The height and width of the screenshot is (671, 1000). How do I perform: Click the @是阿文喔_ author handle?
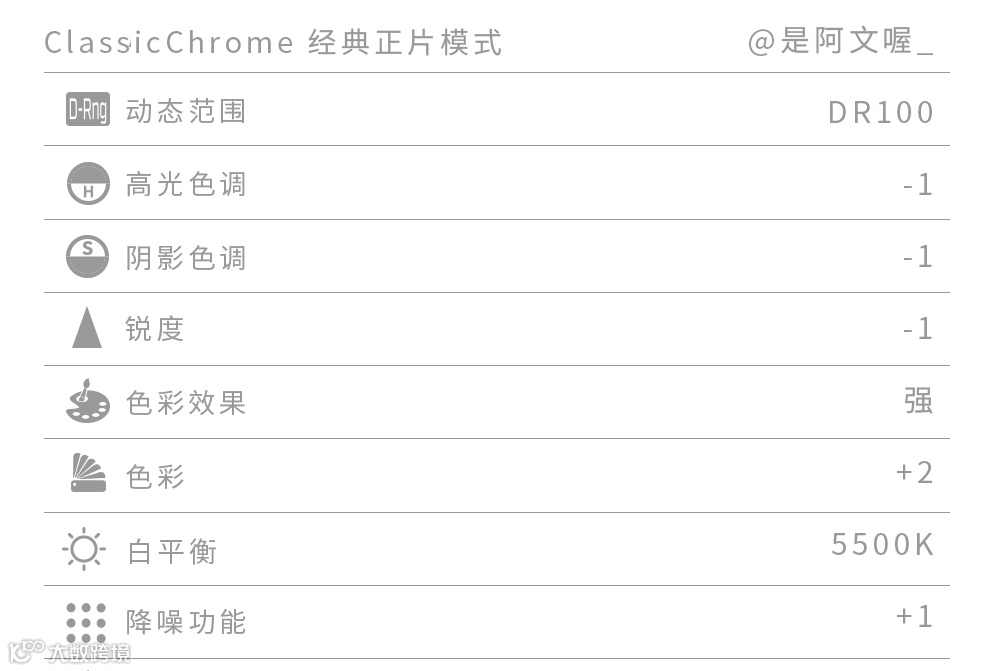[x=841, y=41]
